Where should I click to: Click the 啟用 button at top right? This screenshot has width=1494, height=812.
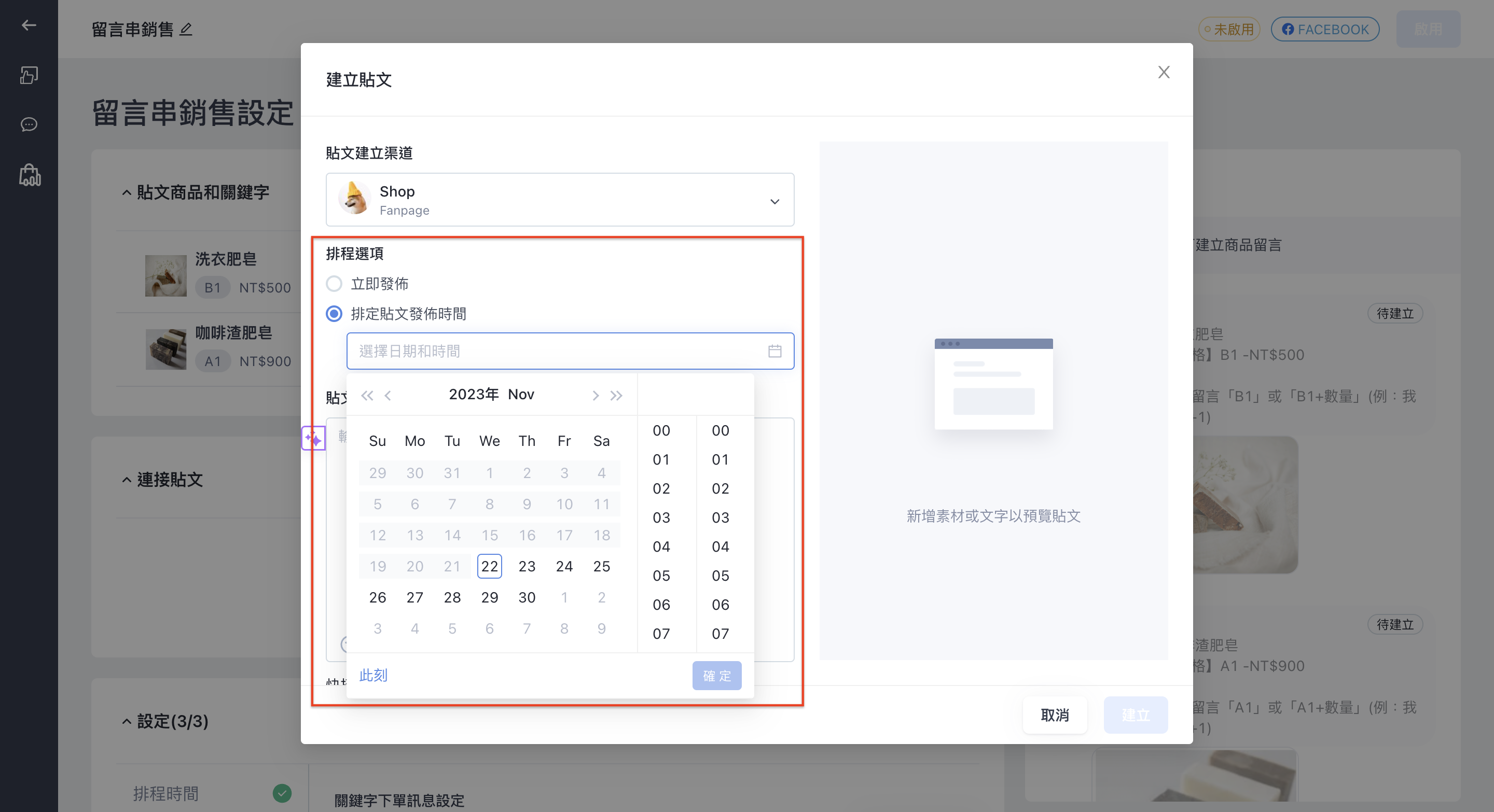pyautogui.click(x=1428, y=29)
